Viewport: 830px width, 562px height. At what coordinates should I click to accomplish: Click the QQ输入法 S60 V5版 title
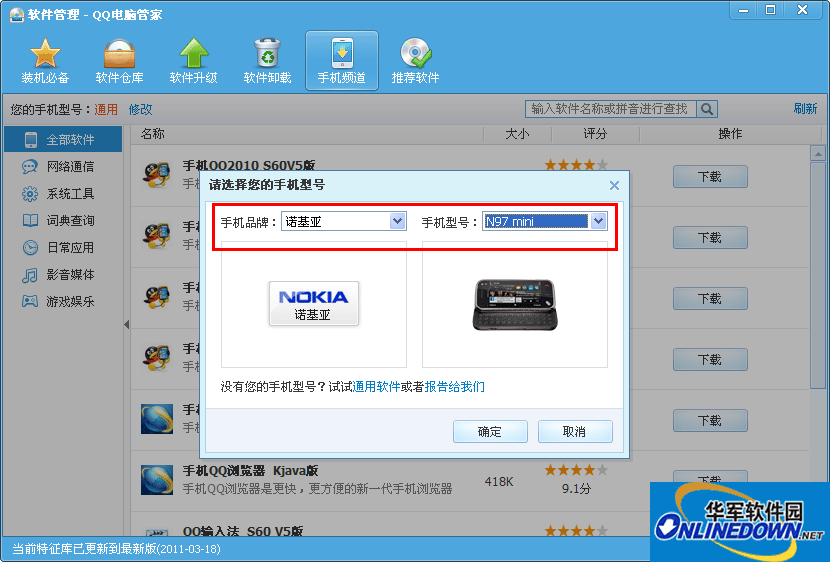[243, 531]
